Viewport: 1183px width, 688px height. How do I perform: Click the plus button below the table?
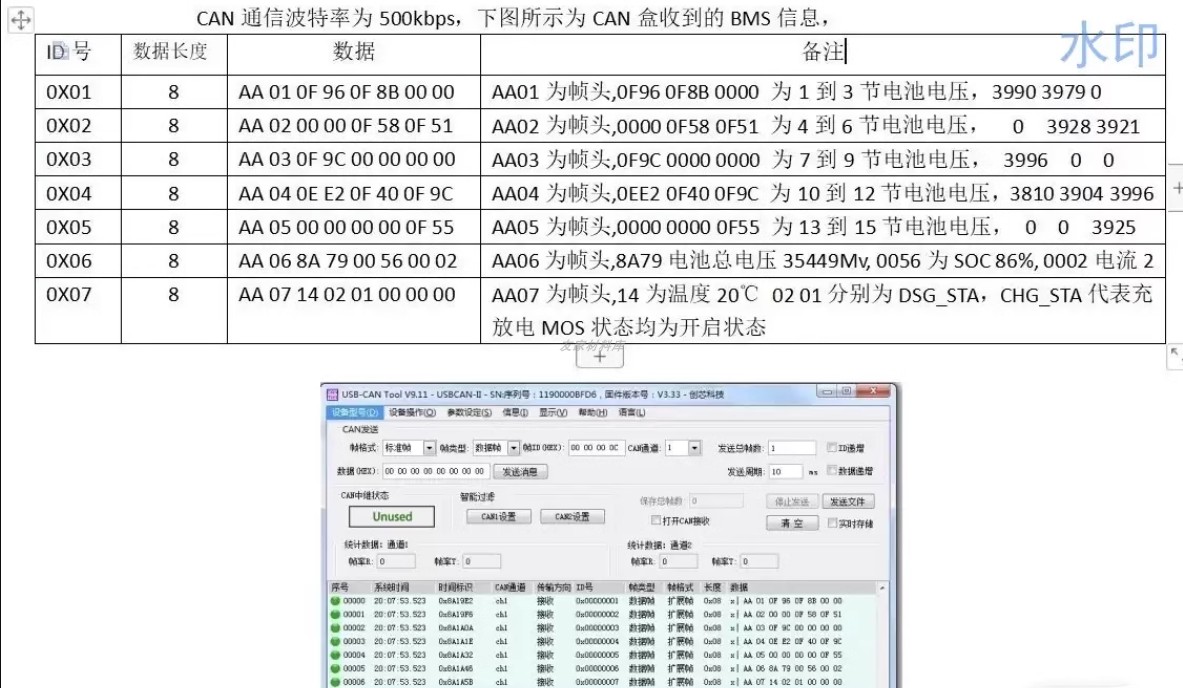click(x=600, y=356)
